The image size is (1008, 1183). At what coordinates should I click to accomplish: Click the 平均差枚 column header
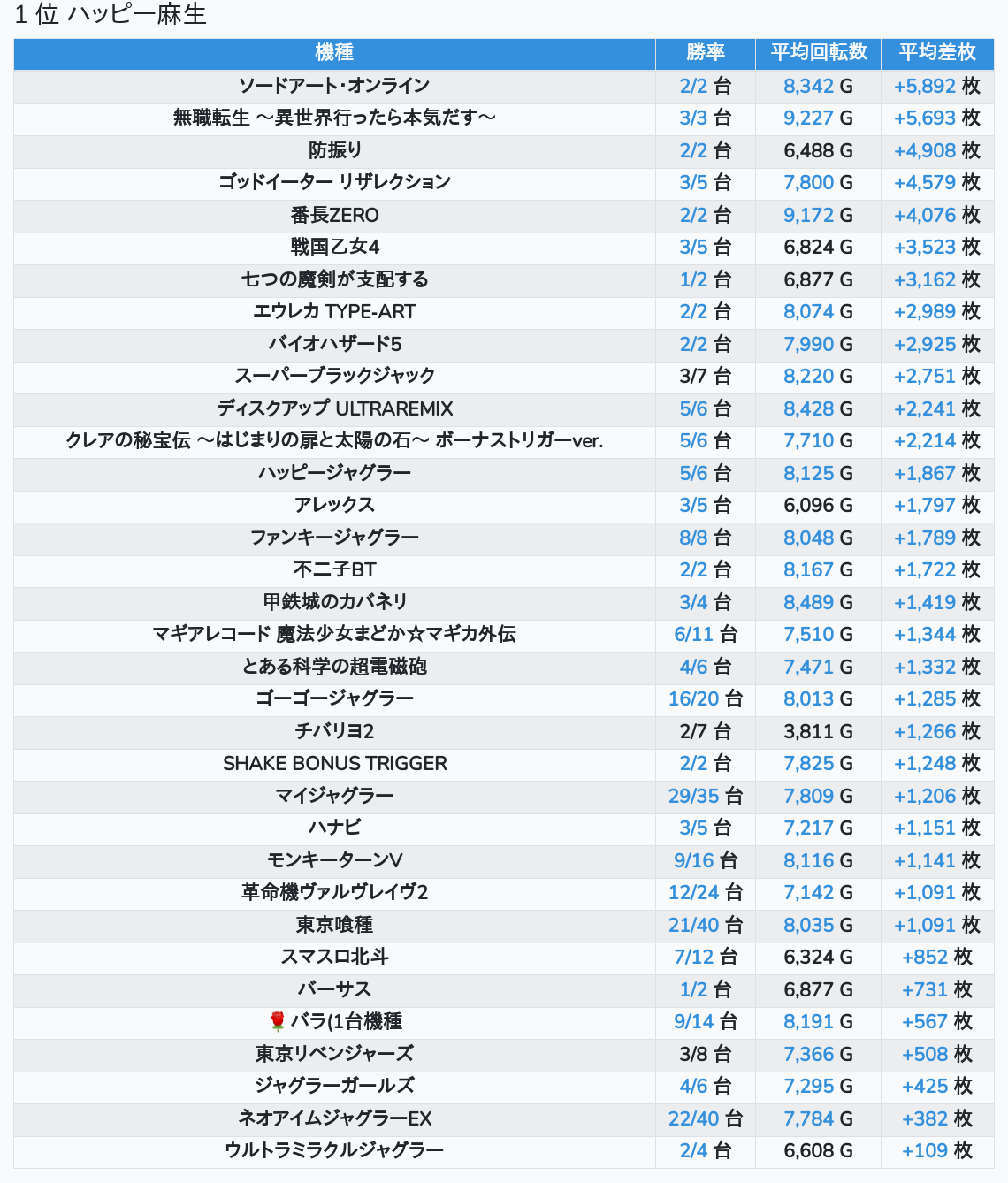(x=936, y=53)
